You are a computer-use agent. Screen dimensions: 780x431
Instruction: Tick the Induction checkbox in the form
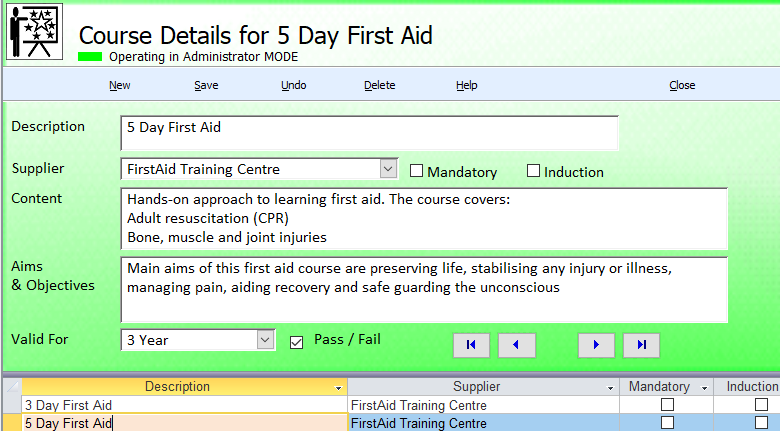pyautogui.click(x=533, y=171)
